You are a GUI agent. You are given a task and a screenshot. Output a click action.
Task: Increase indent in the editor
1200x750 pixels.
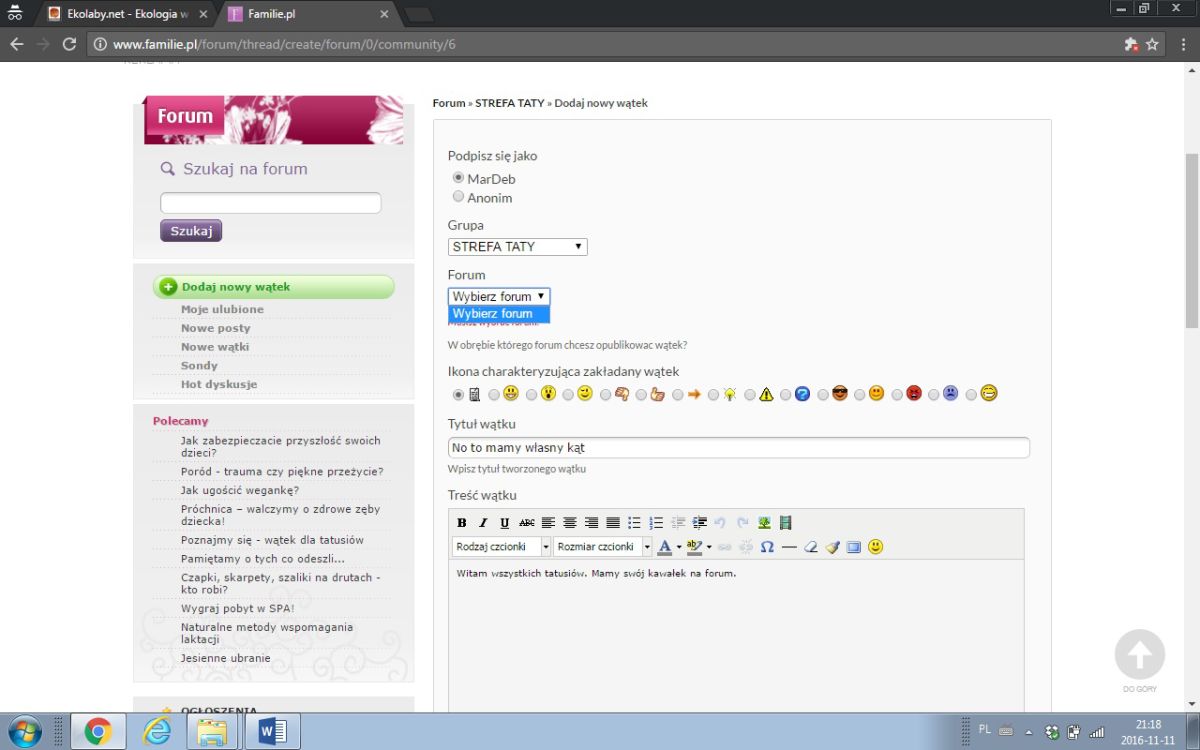pos(699,523)
